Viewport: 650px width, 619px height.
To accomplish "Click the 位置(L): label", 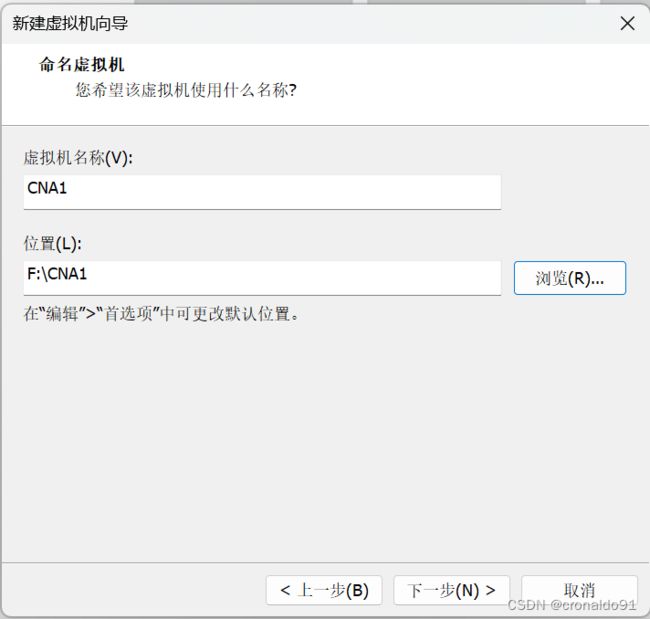I will click(53, 243).
